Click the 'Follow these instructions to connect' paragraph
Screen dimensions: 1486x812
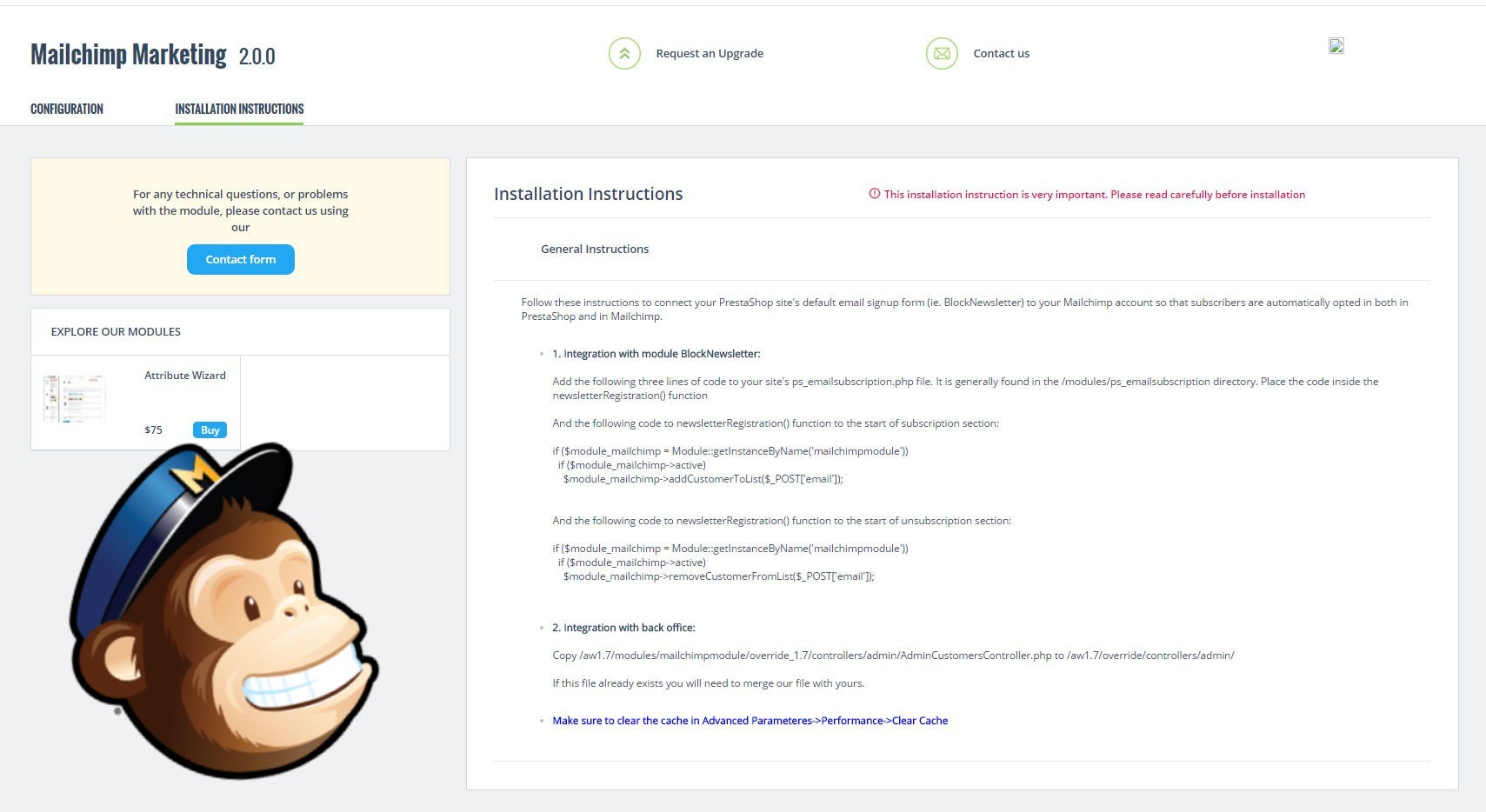point(964,309)
